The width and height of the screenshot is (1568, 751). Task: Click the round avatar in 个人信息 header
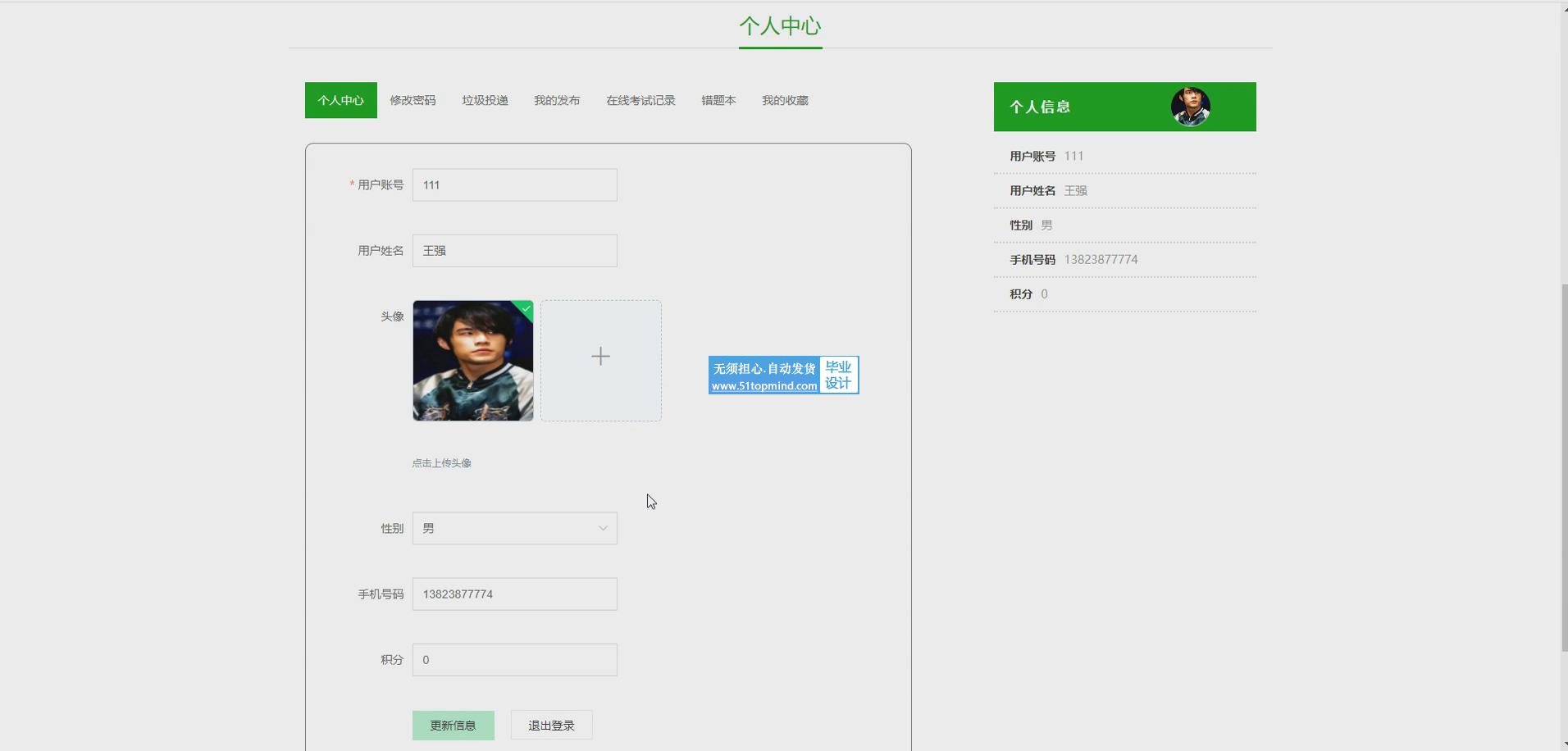point(1191,107)
